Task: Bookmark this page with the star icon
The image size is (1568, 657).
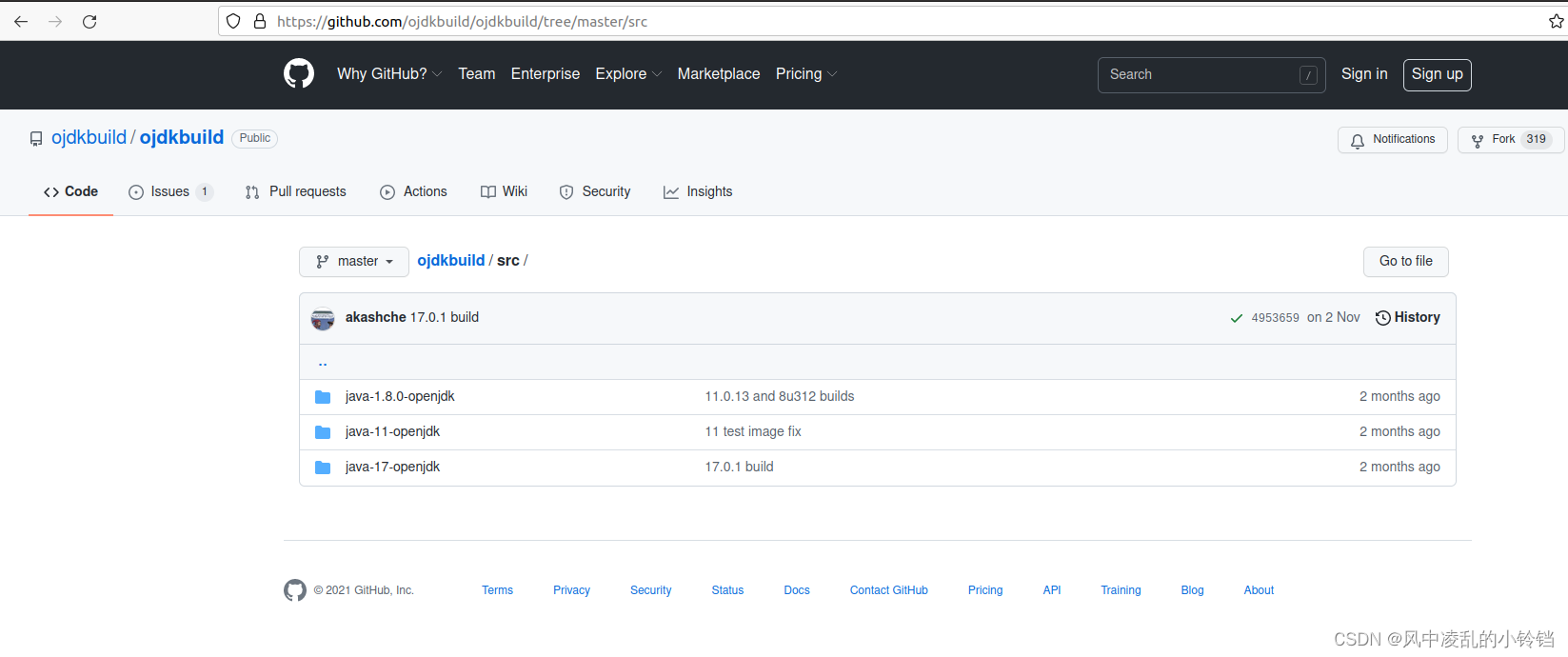Action: [x=1556, y=21]
